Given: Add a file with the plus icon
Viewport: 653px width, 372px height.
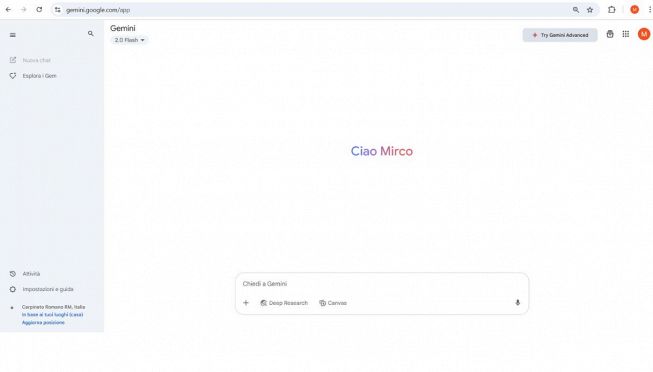Looking at the screenshot, I should [246, 303].
